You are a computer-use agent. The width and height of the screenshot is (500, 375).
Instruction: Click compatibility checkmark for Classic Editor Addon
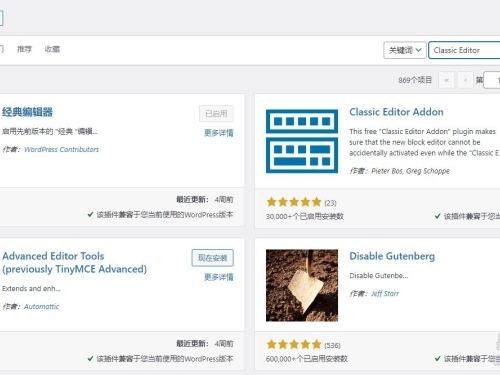(x=438, y=216)
